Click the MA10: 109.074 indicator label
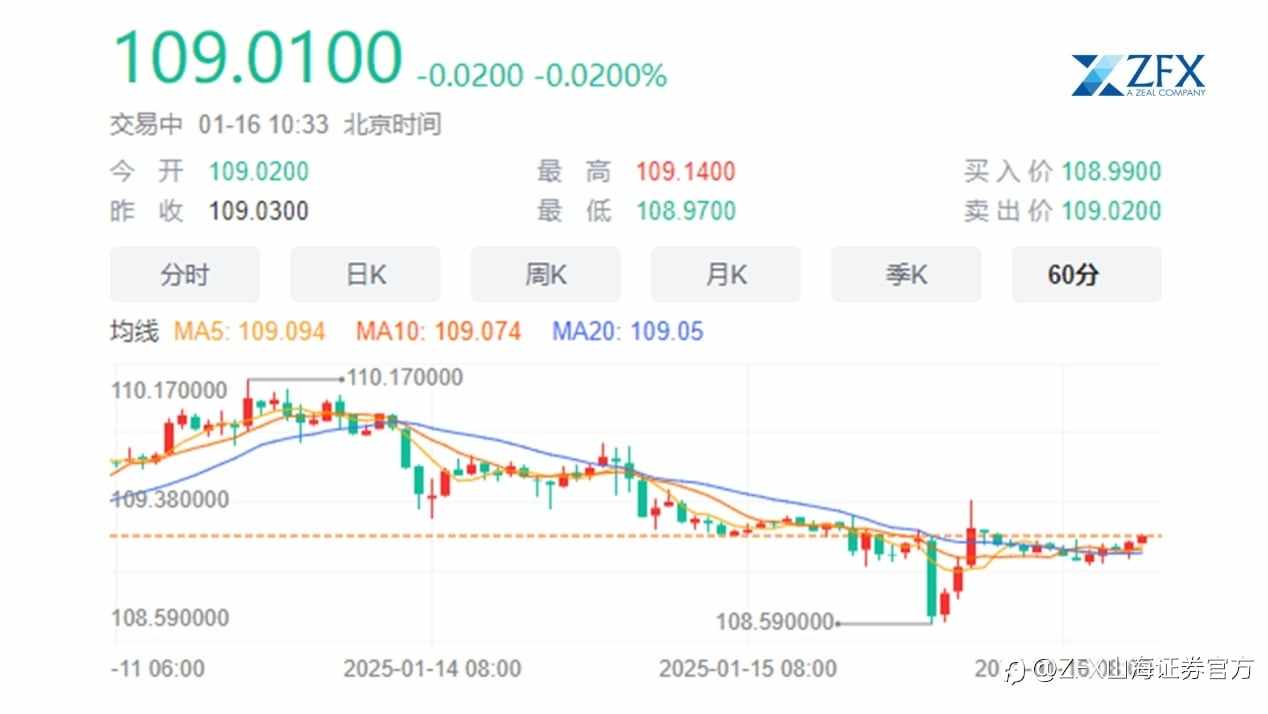The image size is (1268, 714). (x=438, y=331)
